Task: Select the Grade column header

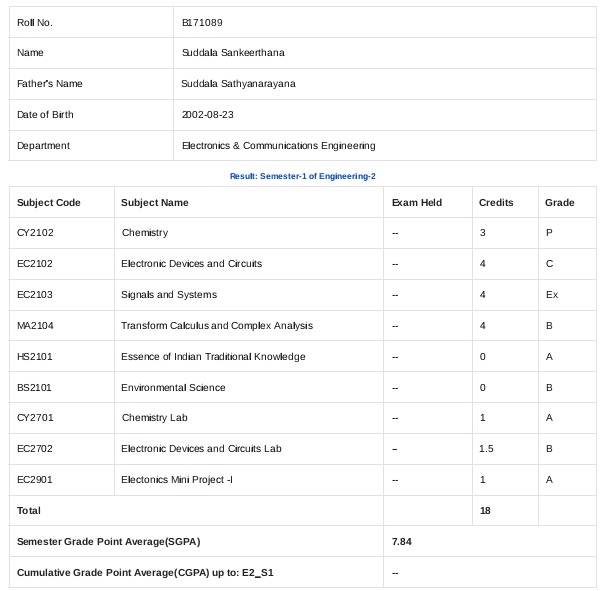Action: (559, 202)
